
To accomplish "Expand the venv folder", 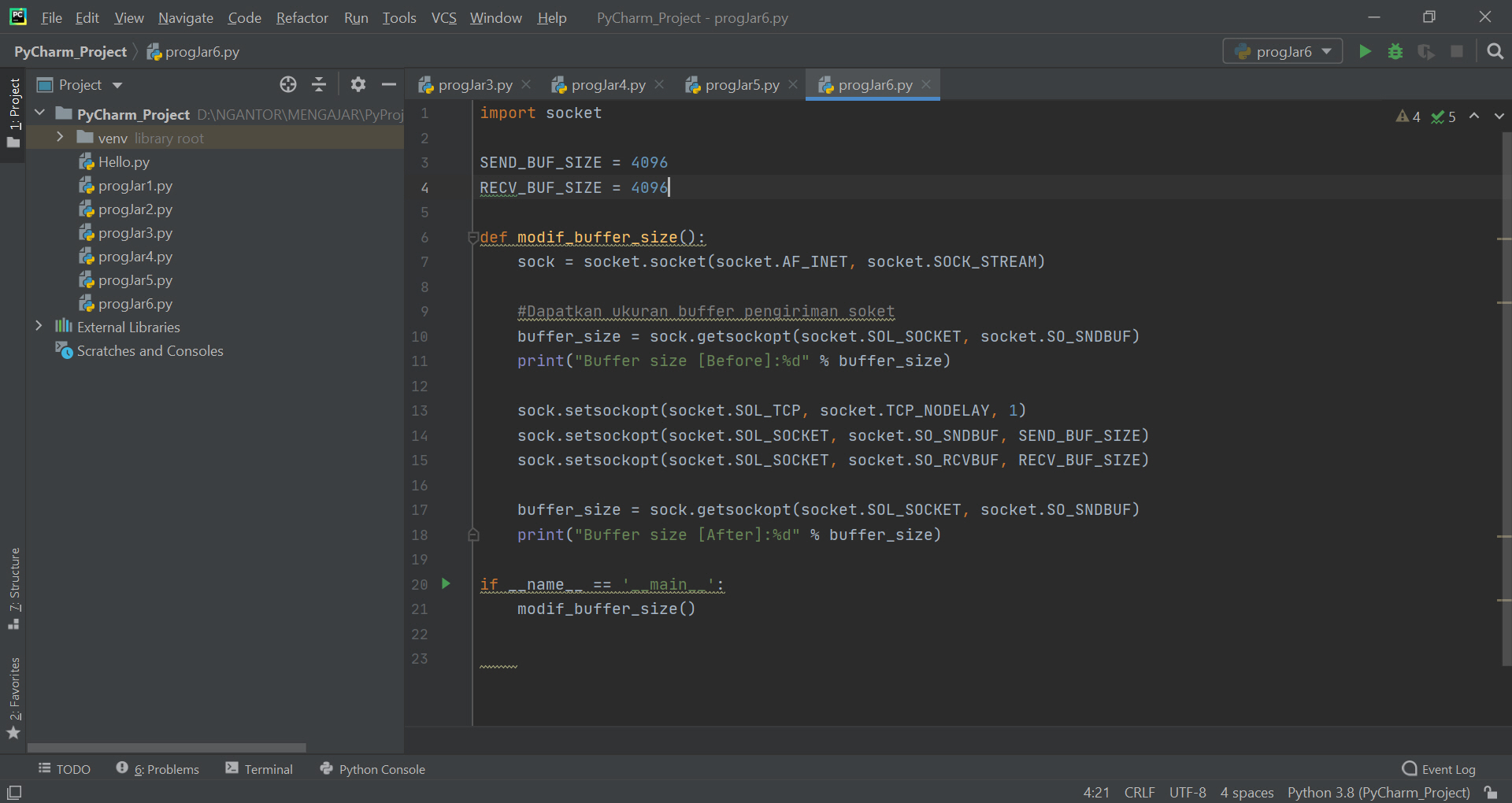I will pos(60,138).
